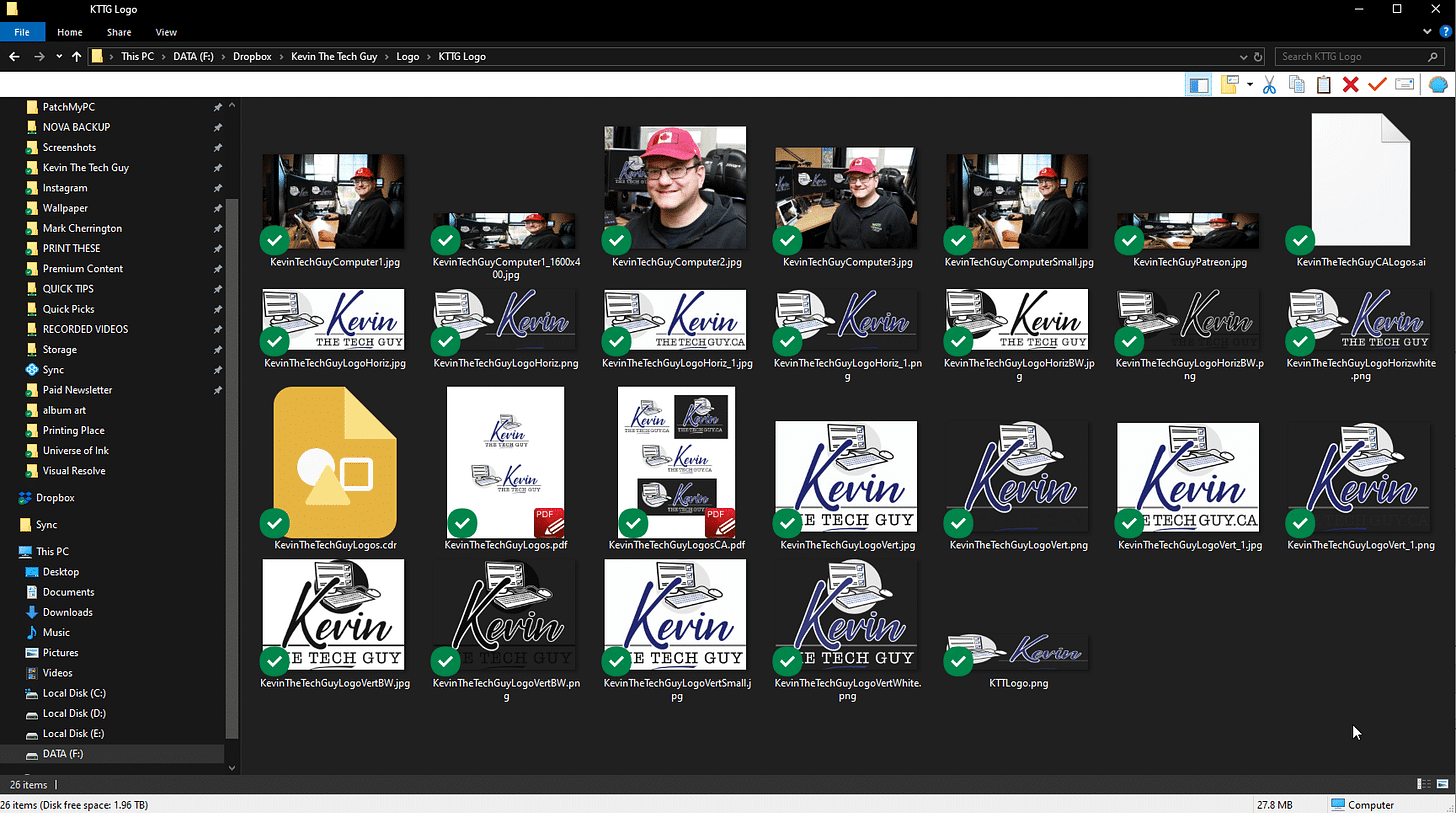Click the refresh button in address bar
This screenshot has height=813, width=1456.
1258,57
